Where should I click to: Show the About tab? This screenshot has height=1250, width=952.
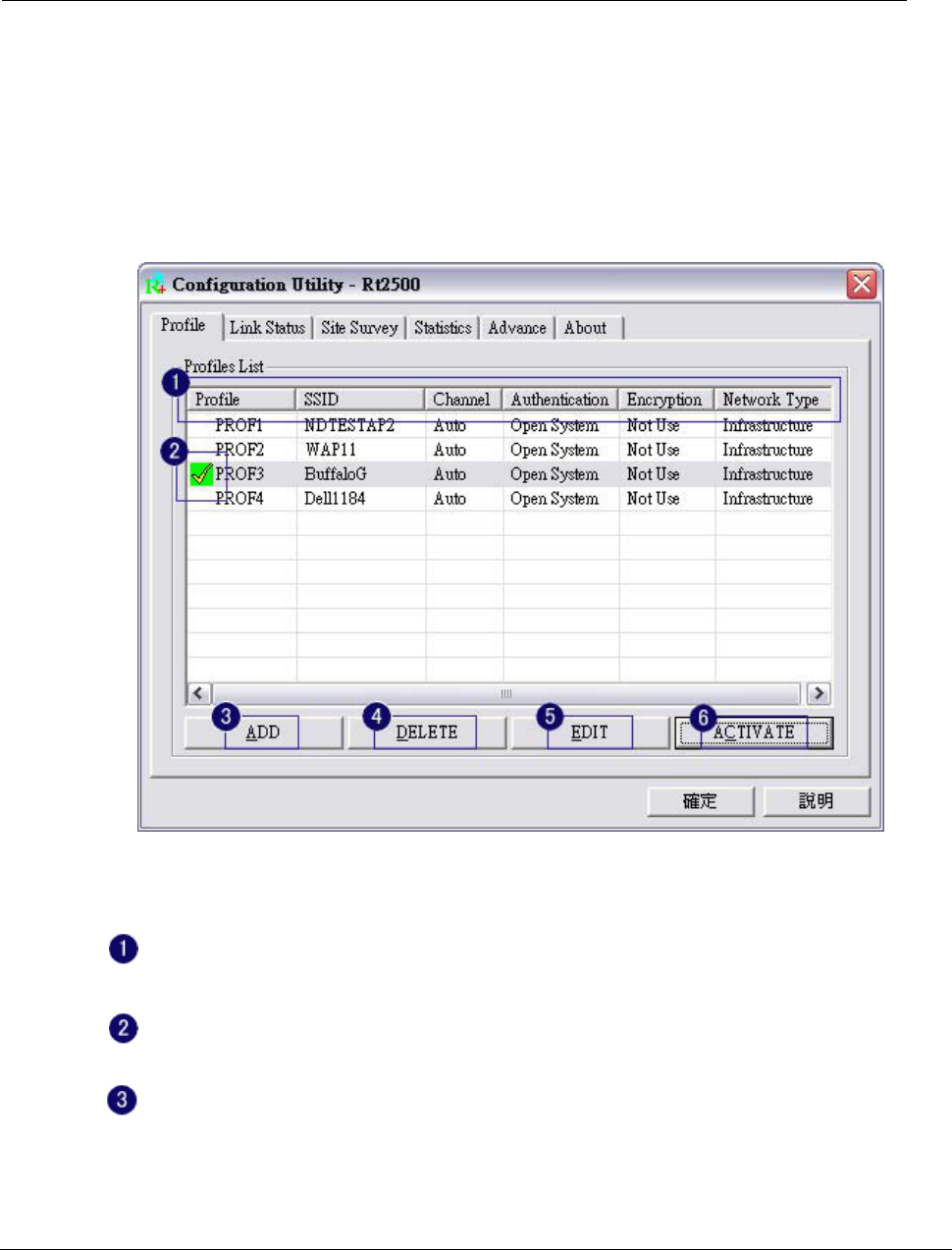[586, 328]
